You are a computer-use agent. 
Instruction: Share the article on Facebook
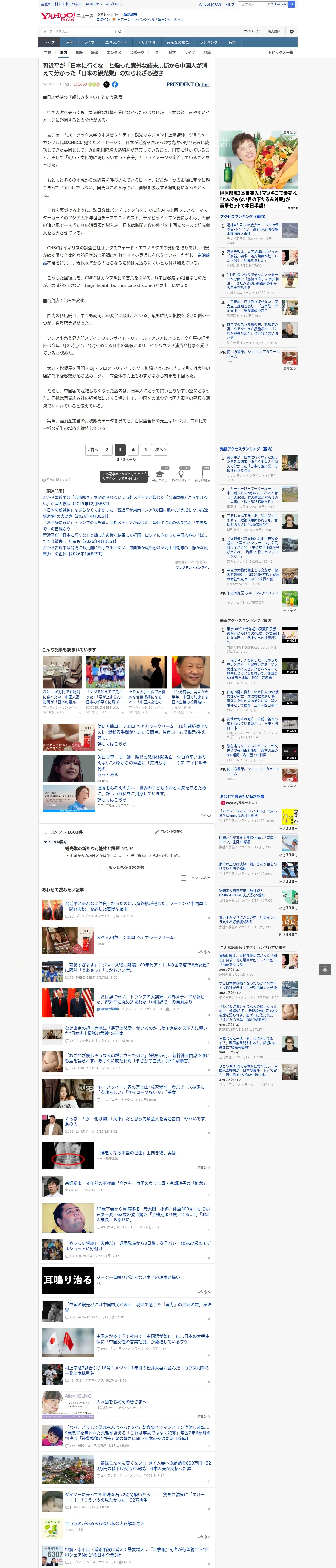point(115,85)
